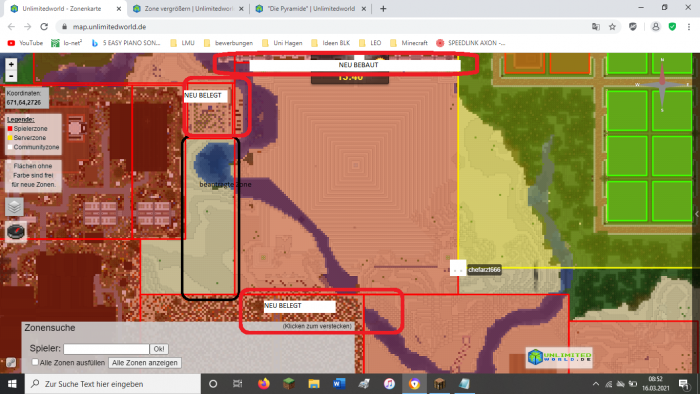The width and height of the screenshot is (700, 394).
Task: Open 5 EASY PIANO SON bookmark
Action: pyautogui.click(x=125, y=43)
